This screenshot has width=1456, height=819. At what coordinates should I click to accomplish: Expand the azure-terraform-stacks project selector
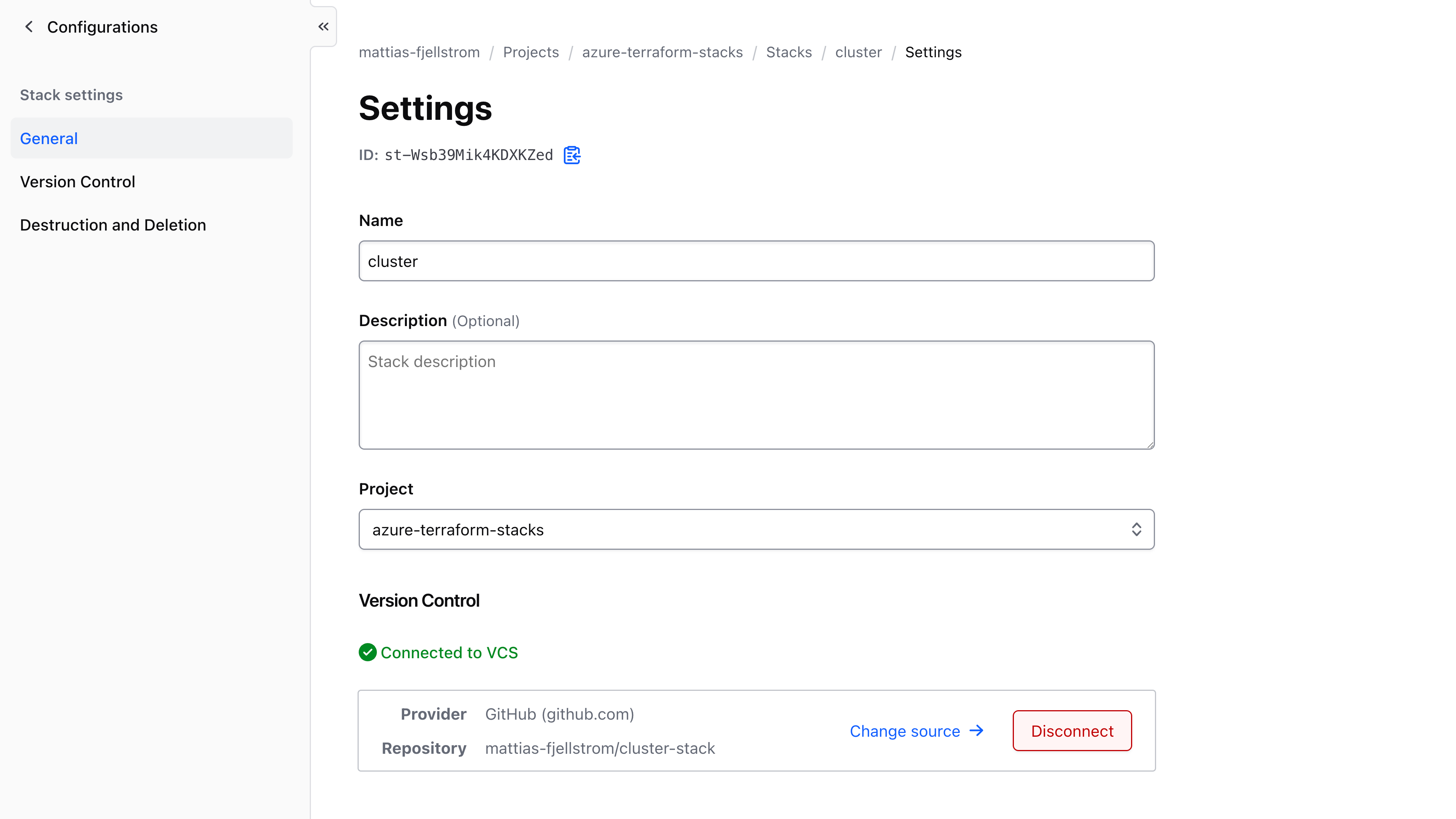coord(1137,529)
